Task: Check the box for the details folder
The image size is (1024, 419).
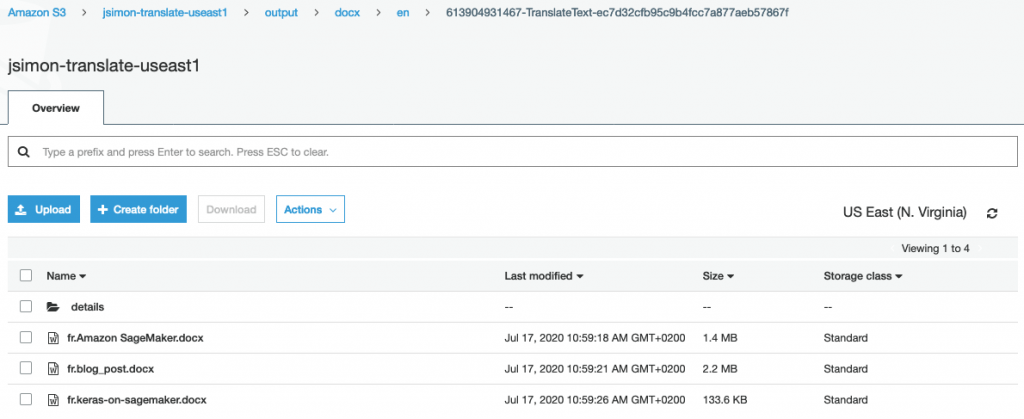Action: (25, 306)
